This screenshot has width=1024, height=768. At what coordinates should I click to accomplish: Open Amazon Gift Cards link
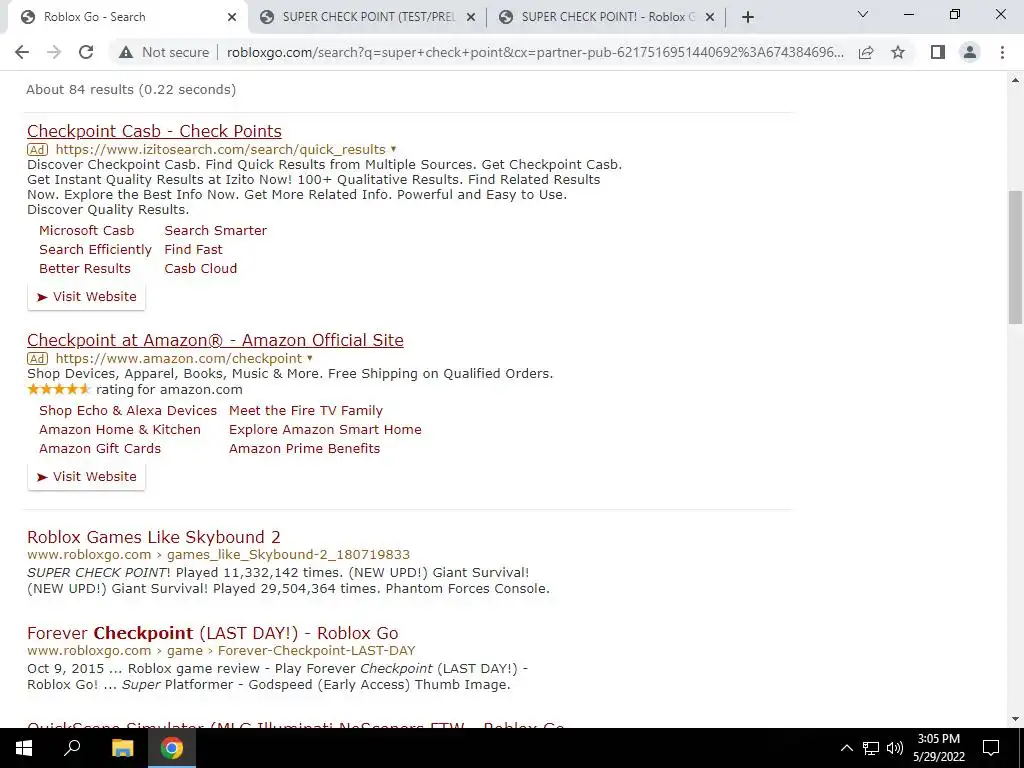(100, 449)
